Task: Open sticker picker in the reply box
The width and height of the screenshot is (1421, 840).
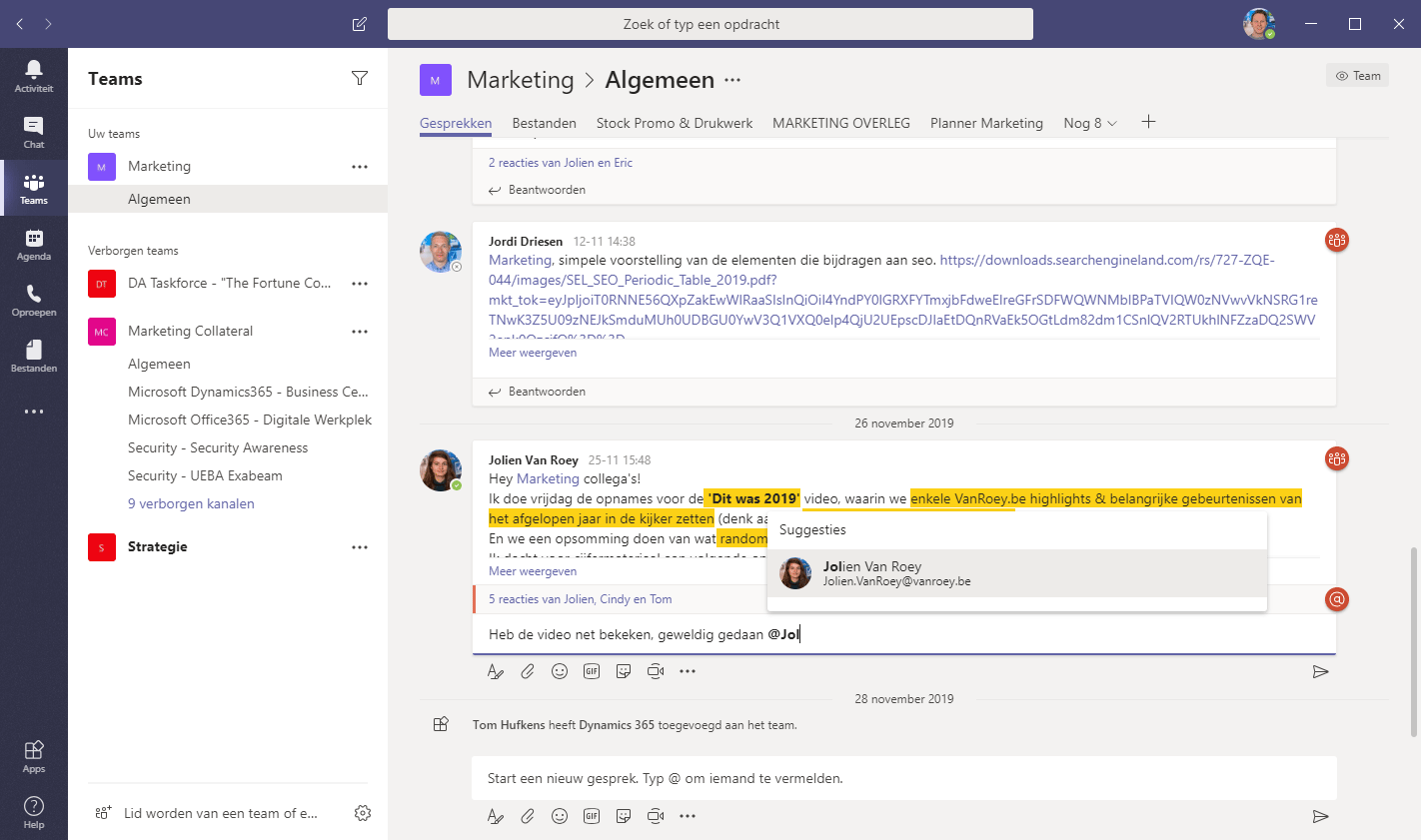Action: click(624, 671)
